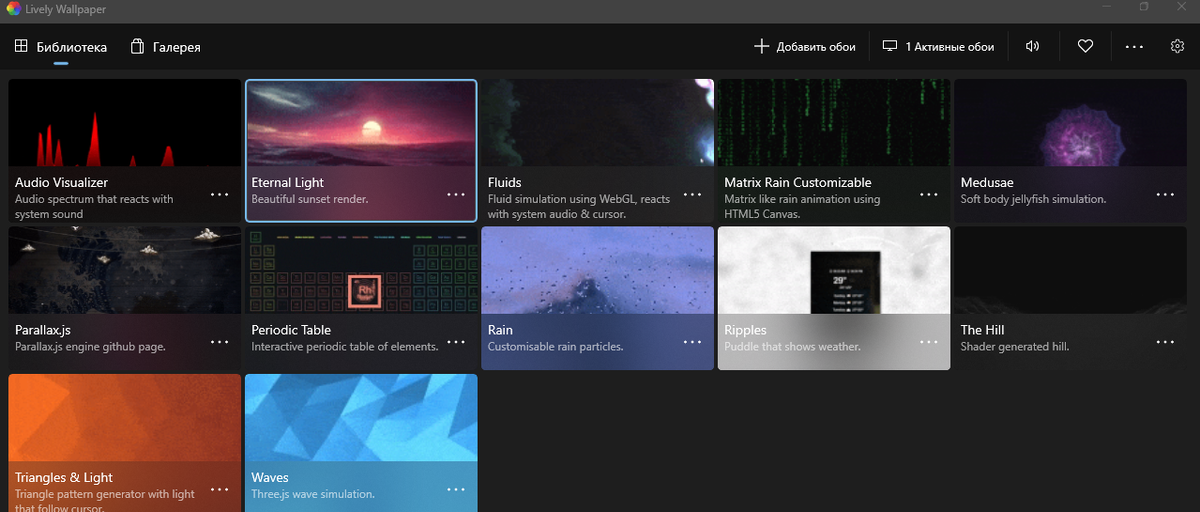This screenshot has width=1200, height=512.
Task: Select the Parallax.js wallpaper thumbnail
Action: [125, 270]
